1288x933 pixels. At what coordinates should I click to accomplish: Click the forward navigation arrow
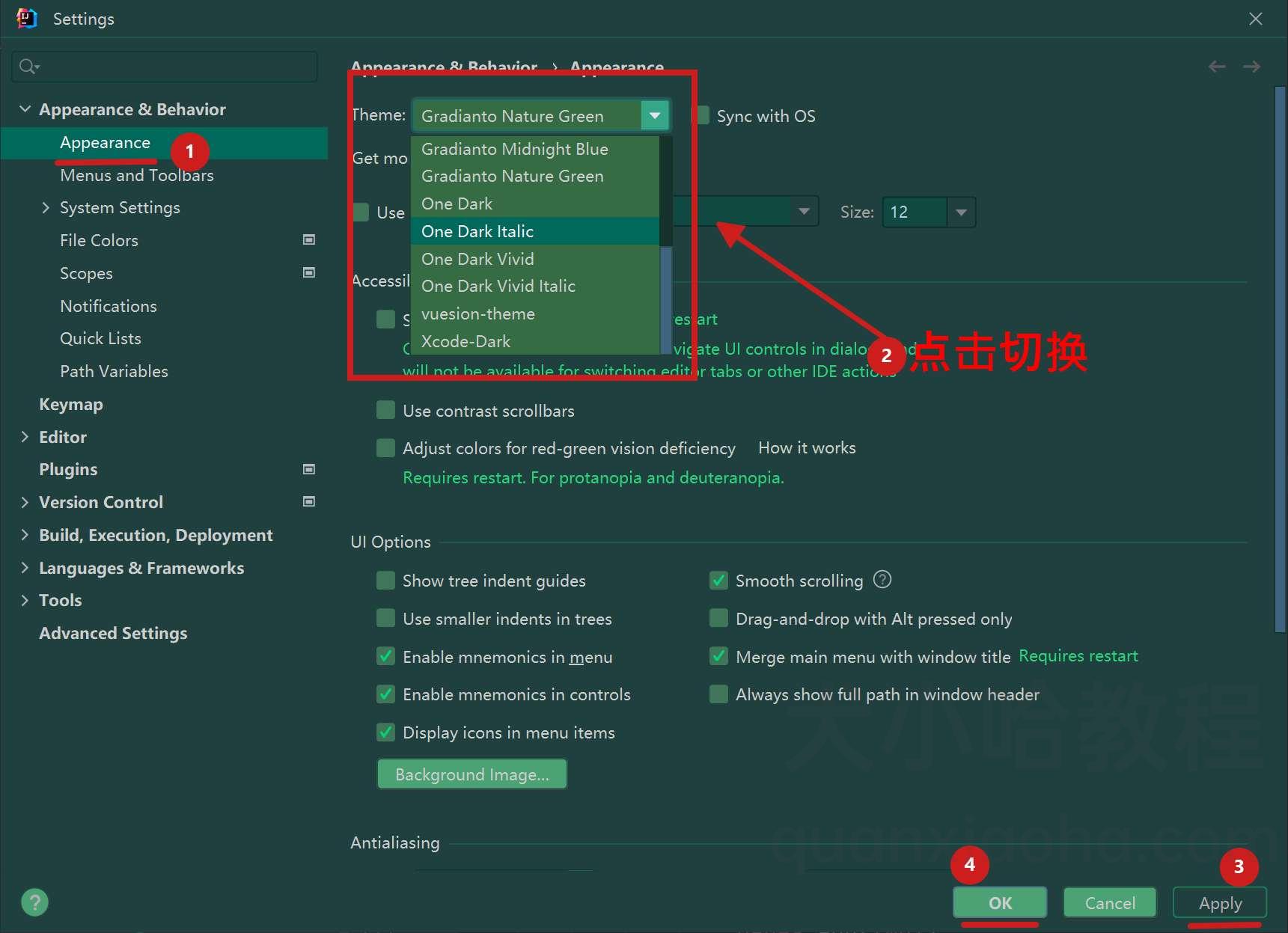[x=1251, y=67]
